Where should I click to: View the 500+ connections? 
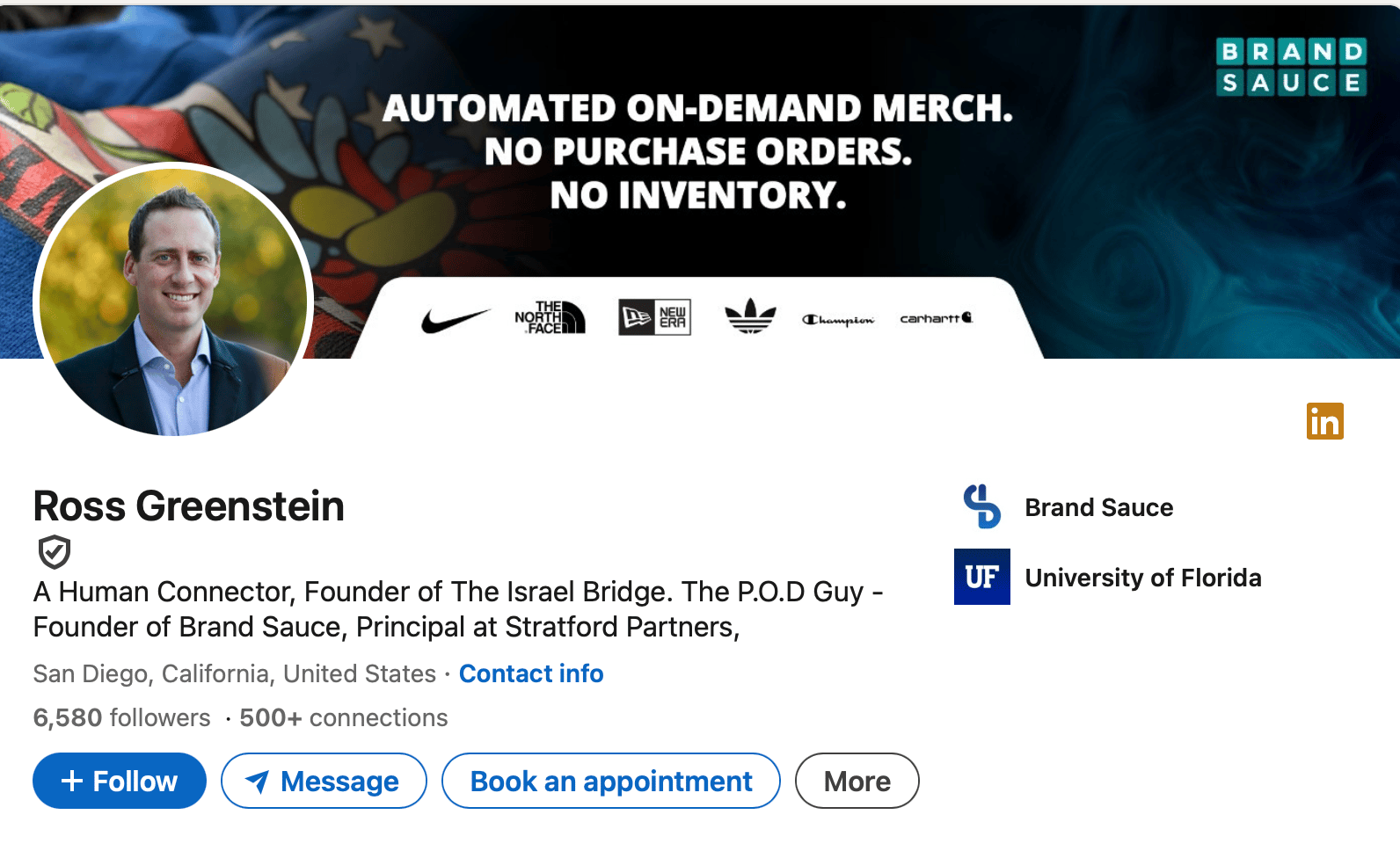click(x=343, y=718)
